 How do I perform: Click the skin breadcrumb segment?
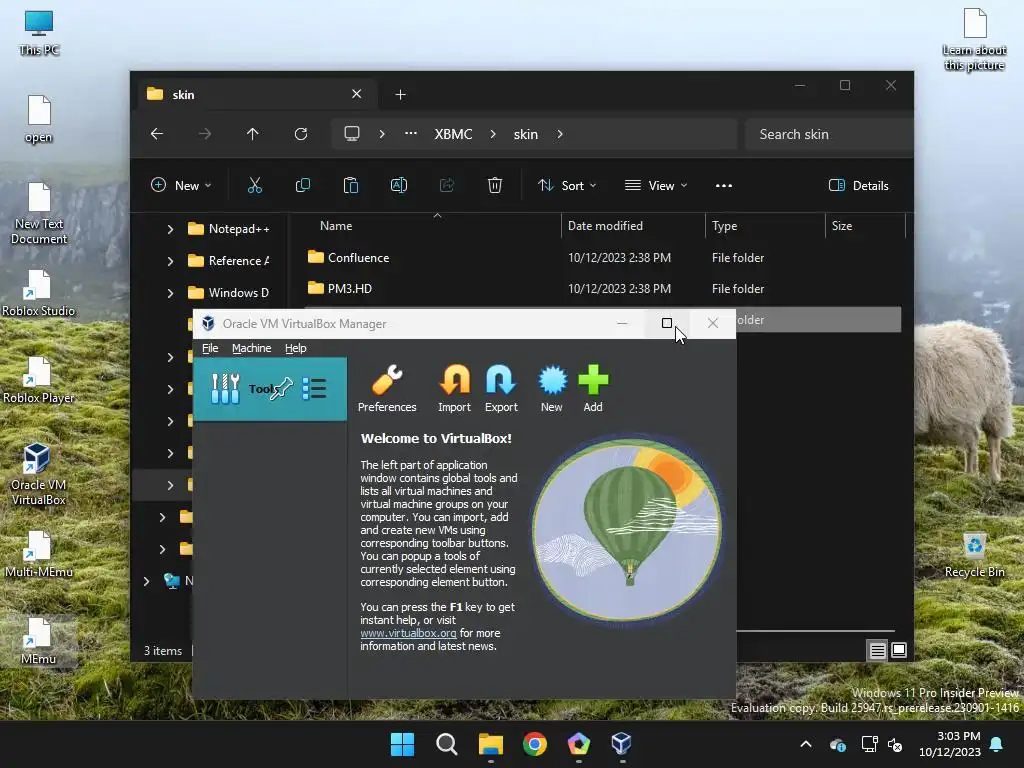526,134
